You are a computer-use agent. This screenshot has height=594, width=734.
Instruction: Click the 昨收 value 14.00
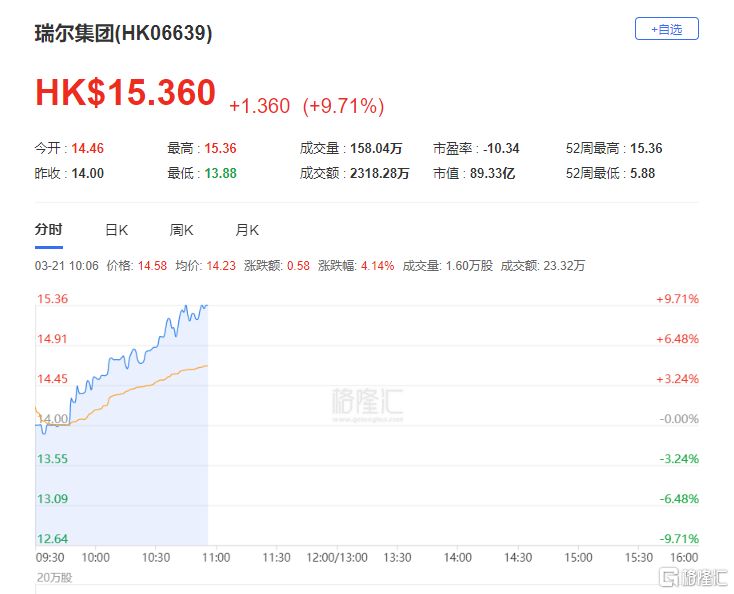(88, 174)
